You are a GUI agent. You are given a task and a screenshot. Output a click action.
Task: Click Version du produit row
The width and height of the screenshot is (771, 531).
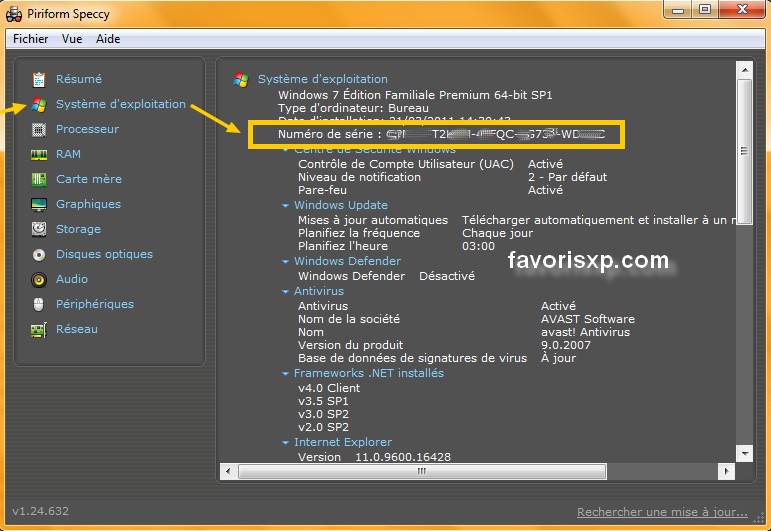[444, 345]
